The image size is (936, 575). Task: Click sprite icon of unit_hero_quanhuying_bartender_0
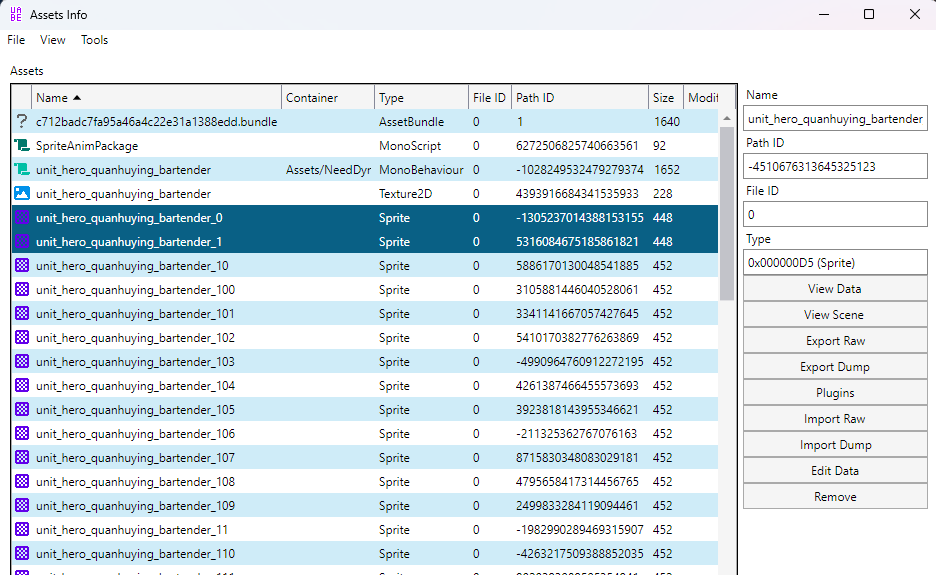click(22, 218)
